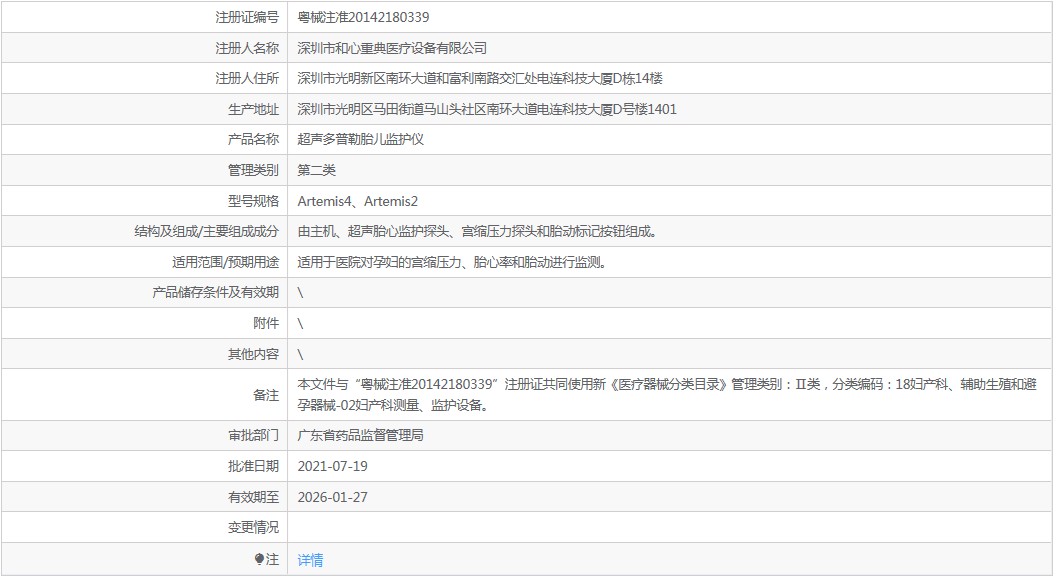The image size is (1056, 578).
Task: Click the 结构及组成/主要组成成分 label
Action: pyautogui.click(x=207, y=231)
